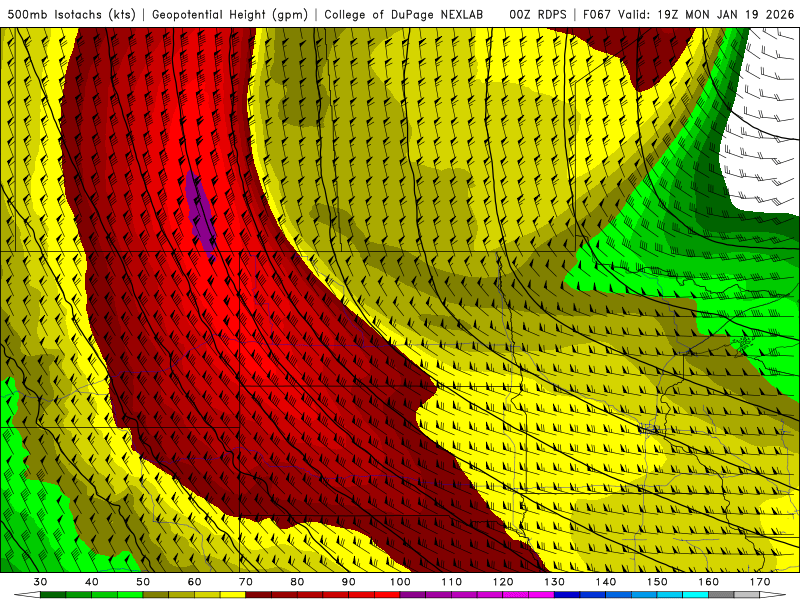Click the purple wind maximum on the map
This screenshot has height=600, width=800.
200,212
